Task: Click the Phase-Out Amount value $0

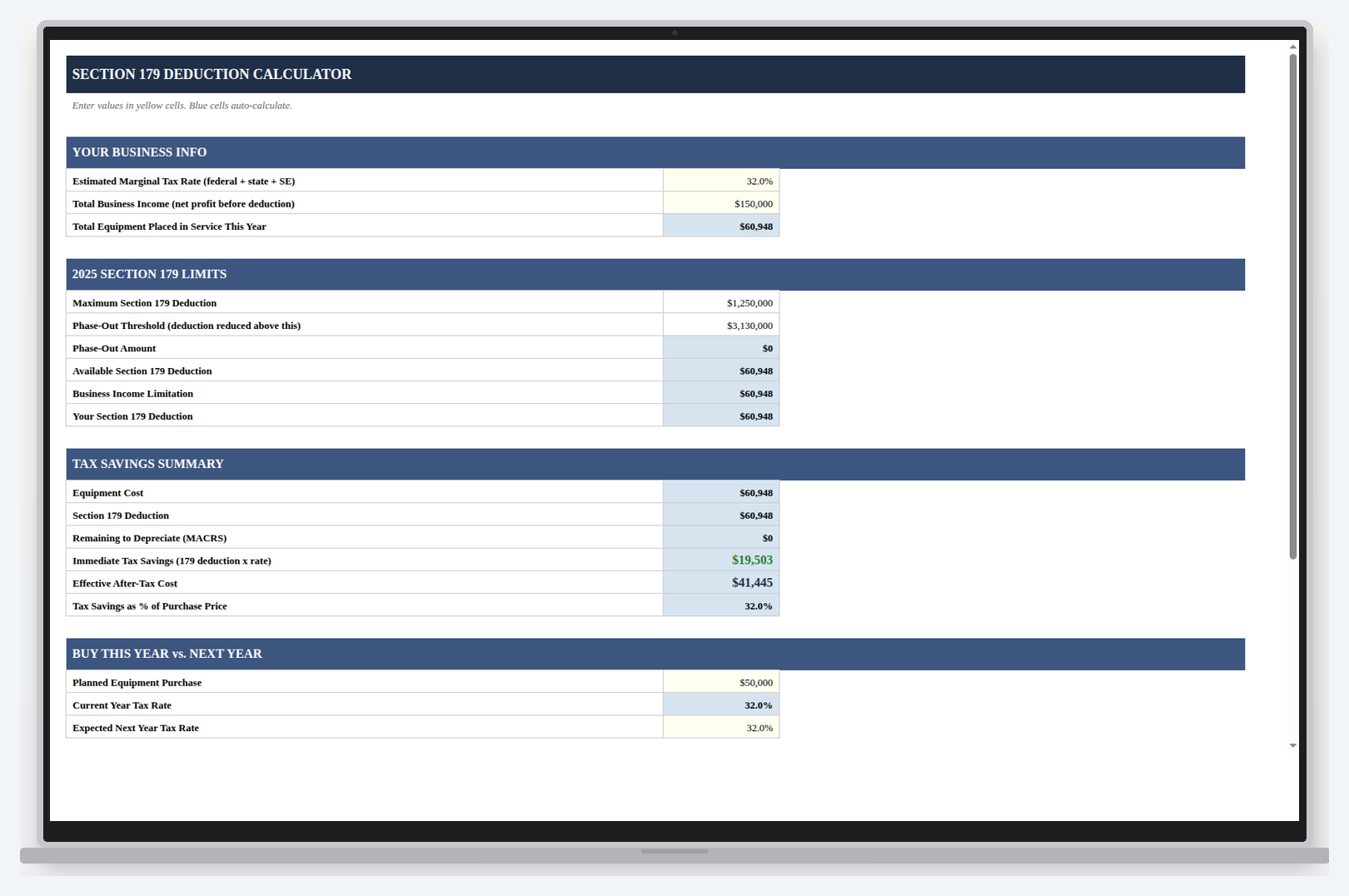Action: (x=721, y=347)
